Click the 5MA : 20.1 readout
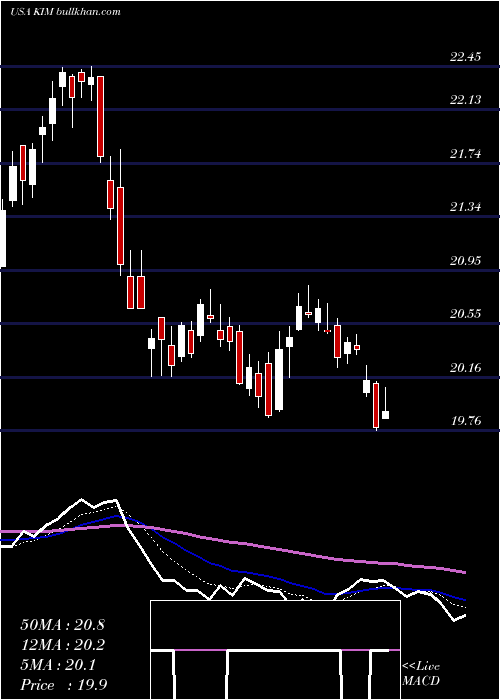The width and height of the screenshot is (500, 700). coord(58,665)
